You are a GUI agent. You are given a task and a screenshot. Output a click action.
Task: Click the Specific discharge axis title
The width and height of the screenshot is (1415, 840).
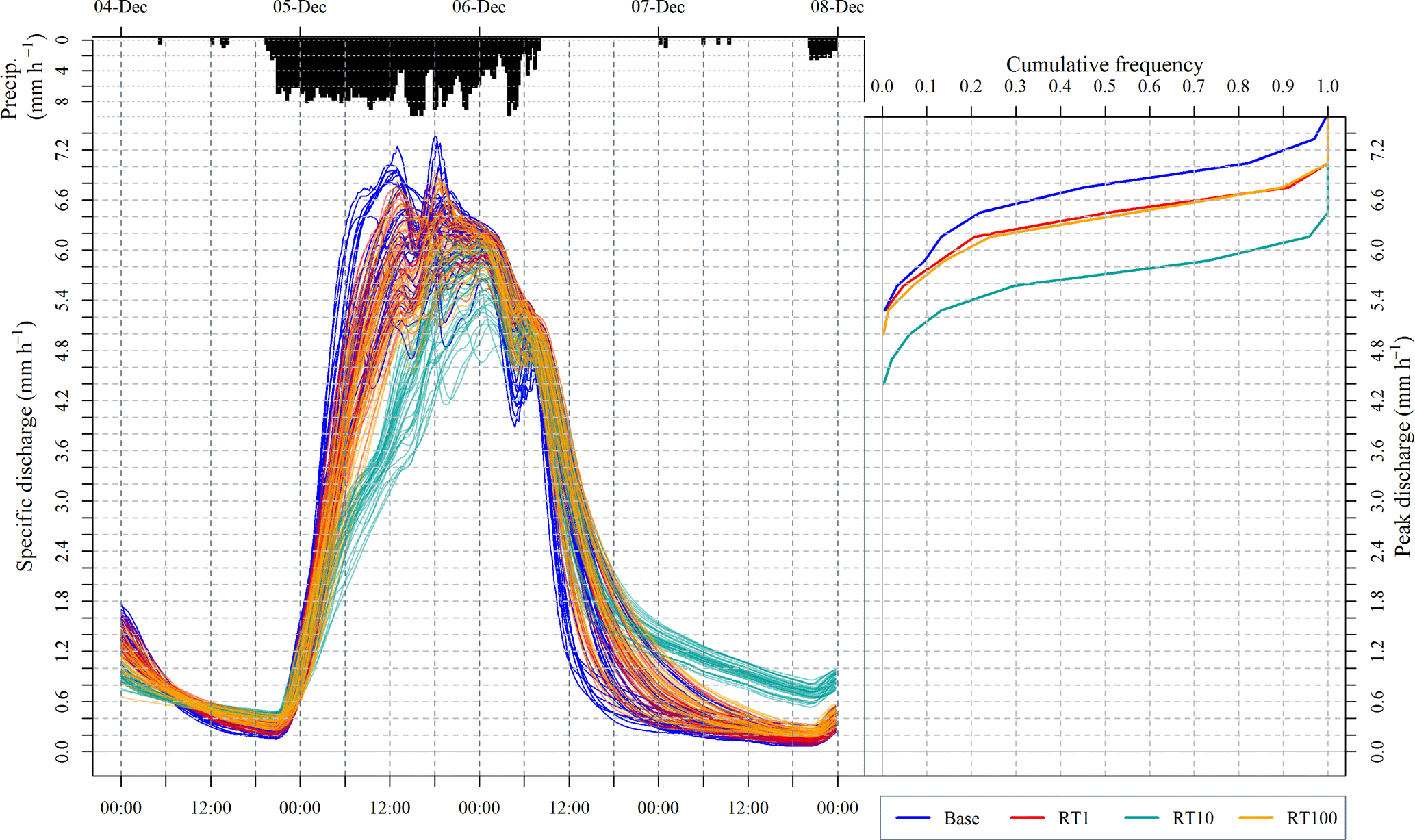[x=25, y=445]
